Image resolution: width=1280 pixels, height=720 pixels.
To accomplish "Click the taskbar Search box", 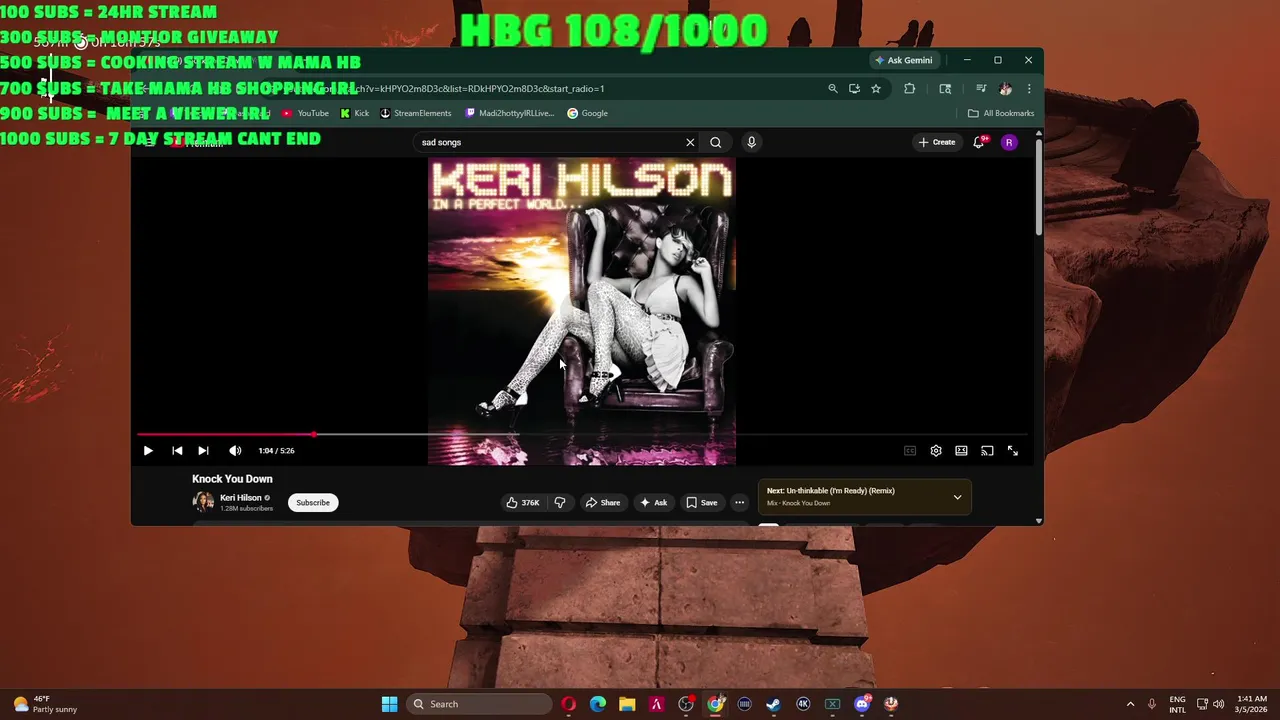I will click(x=481, y=704).
